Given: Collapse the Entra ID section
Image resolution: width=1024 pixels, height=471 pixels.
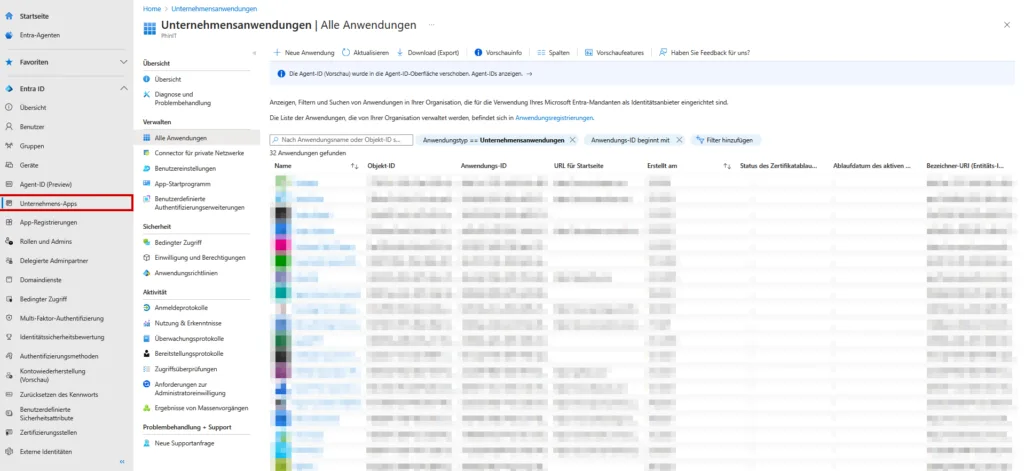Looking at the screenshot, I should pos(124,89).
